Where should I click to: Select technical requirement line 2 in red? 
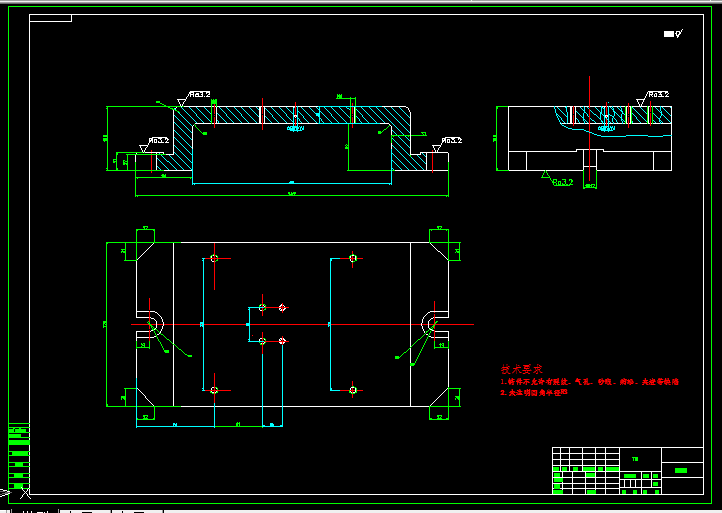click(x=534, y=392)
